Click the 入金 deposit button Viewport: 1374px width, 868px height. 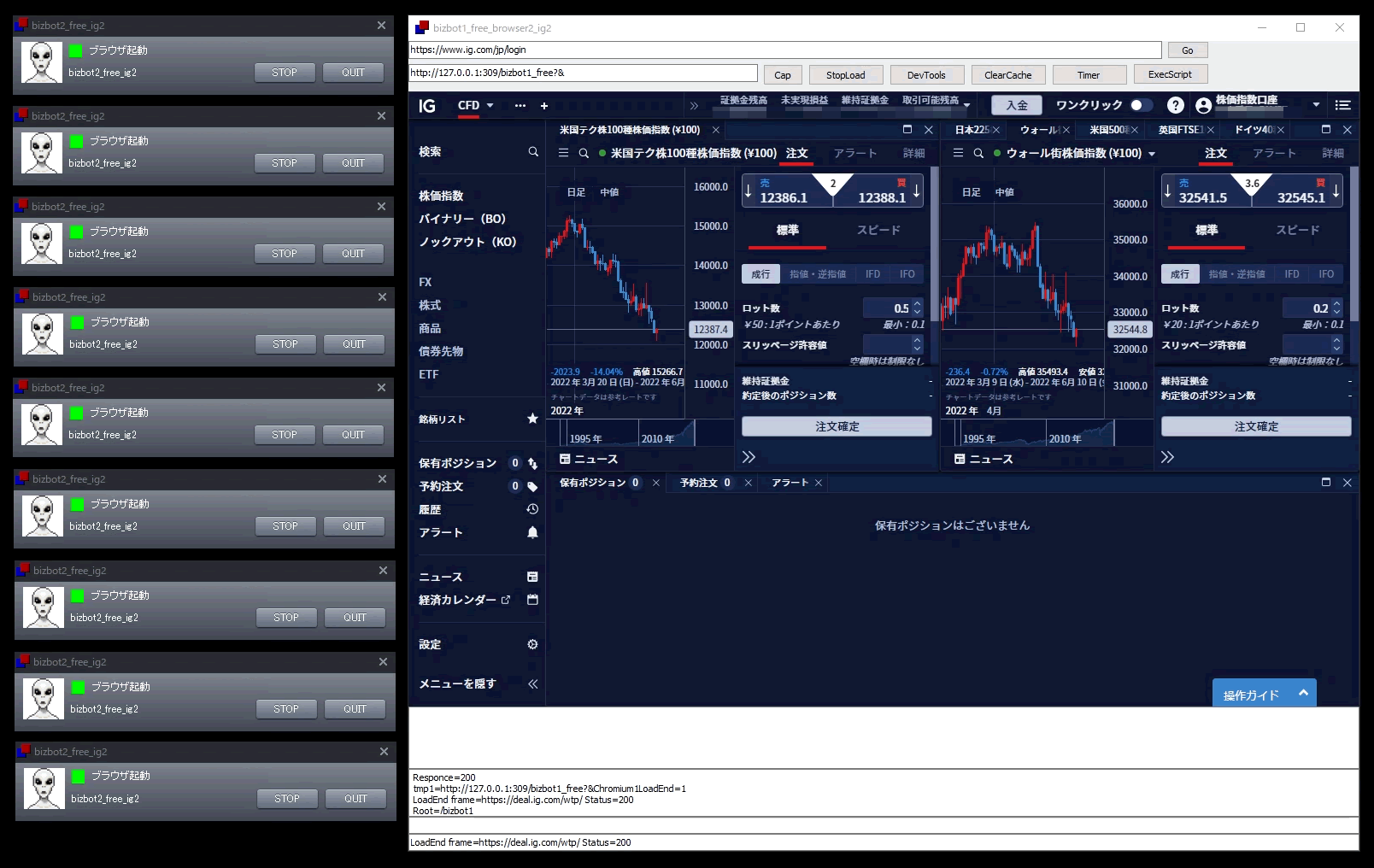(x=1017, y=105)
